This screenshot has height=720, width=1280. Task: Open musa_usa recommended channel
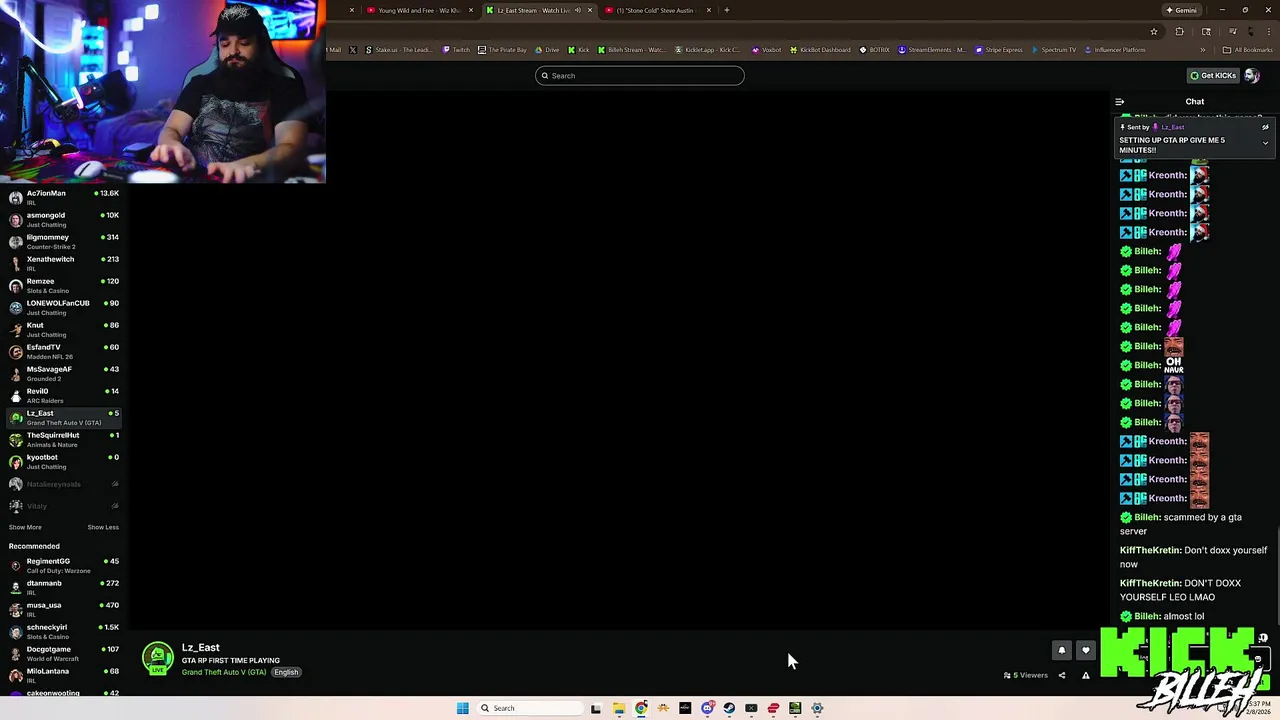point(62,609)
